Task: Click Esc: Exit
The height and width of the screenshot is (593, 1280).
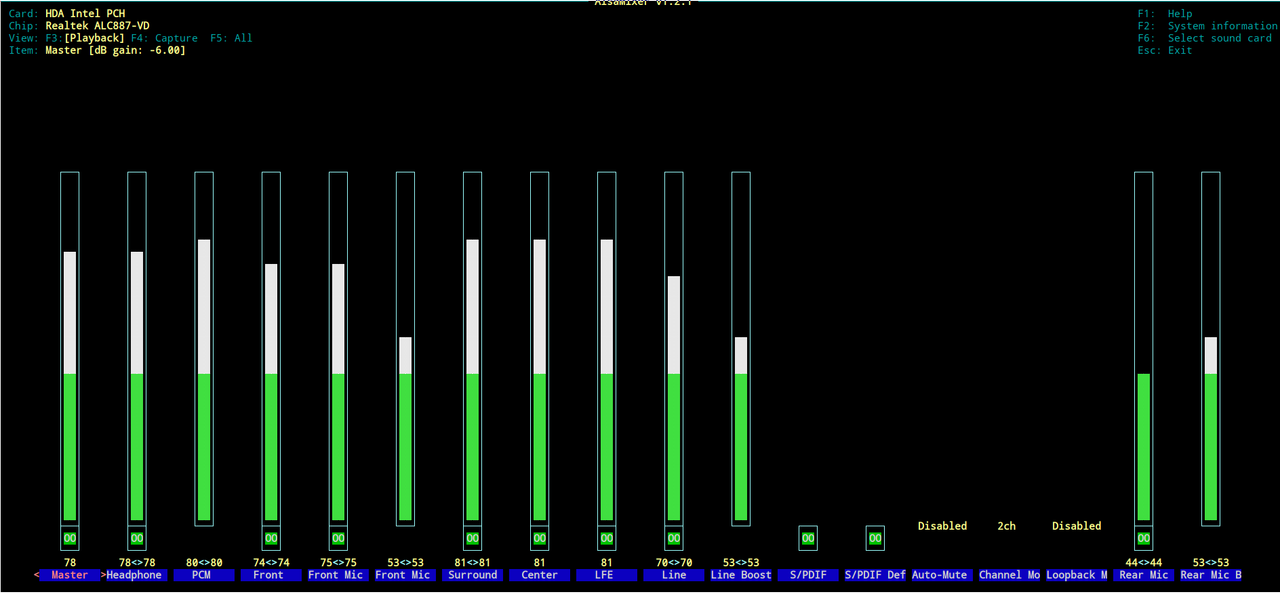Action: click(1165, 50)
